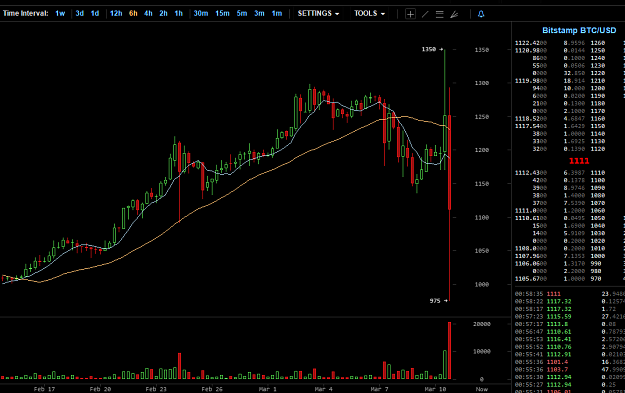Select the bid price 1108.0000
Viewport: 625px width, 393px height.
click(x=531, y=249)
